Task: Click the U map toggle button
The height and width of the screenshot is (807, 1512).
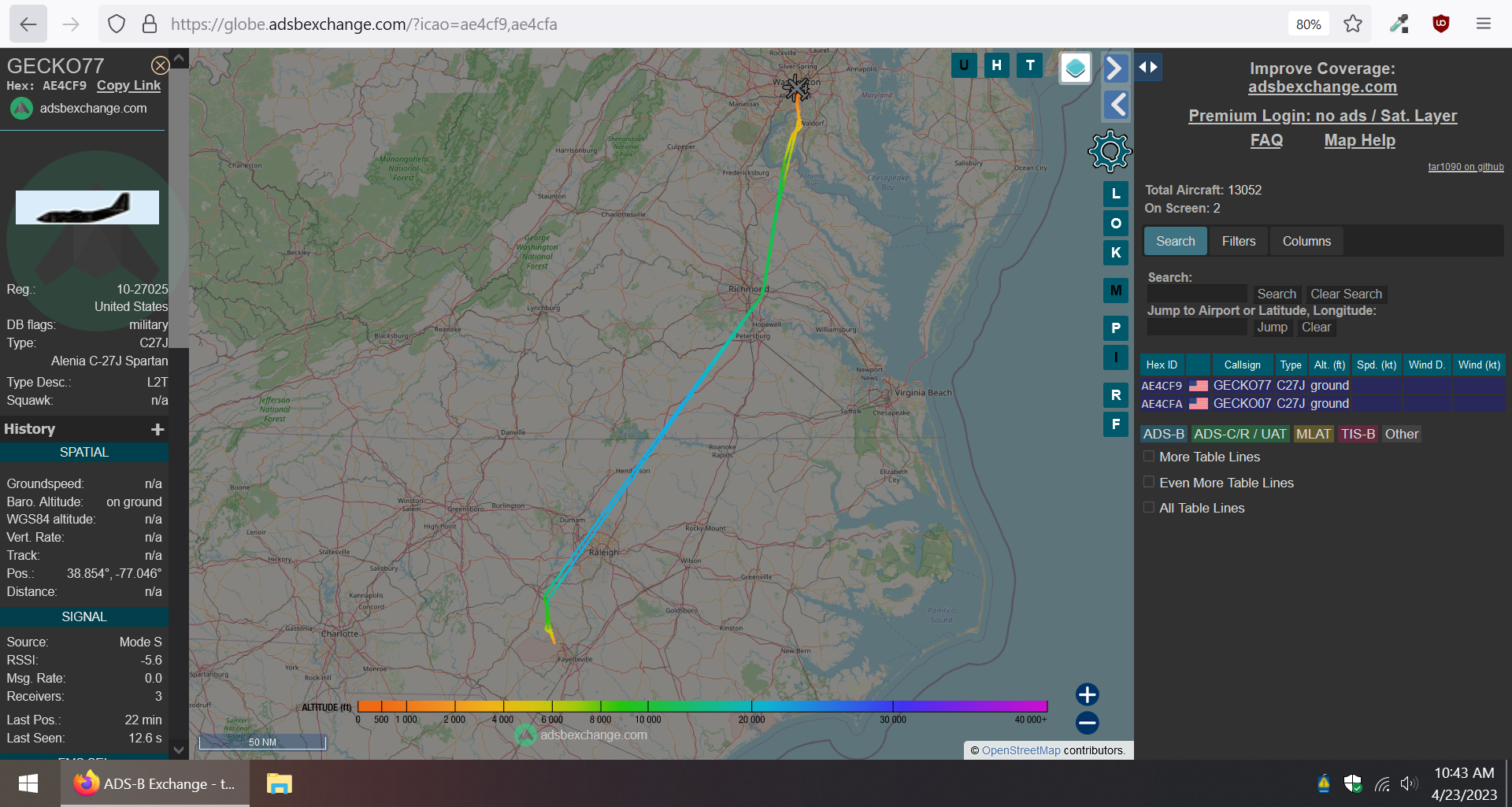Action: [x=964, y=65]
